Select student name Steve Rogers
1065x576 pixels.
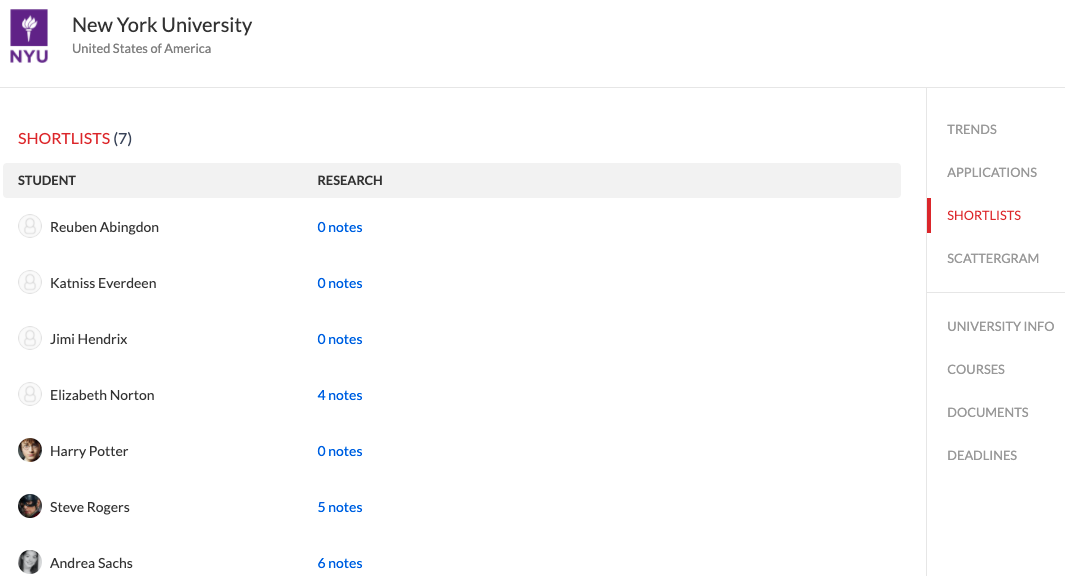(90, 507)
